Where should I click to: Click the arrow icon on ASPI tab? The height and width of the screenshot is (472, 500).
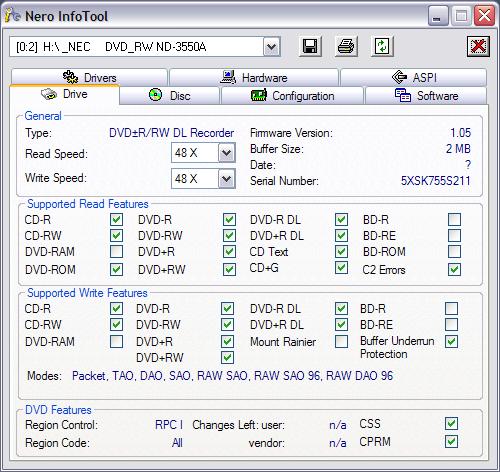click(x=399, y=77)
